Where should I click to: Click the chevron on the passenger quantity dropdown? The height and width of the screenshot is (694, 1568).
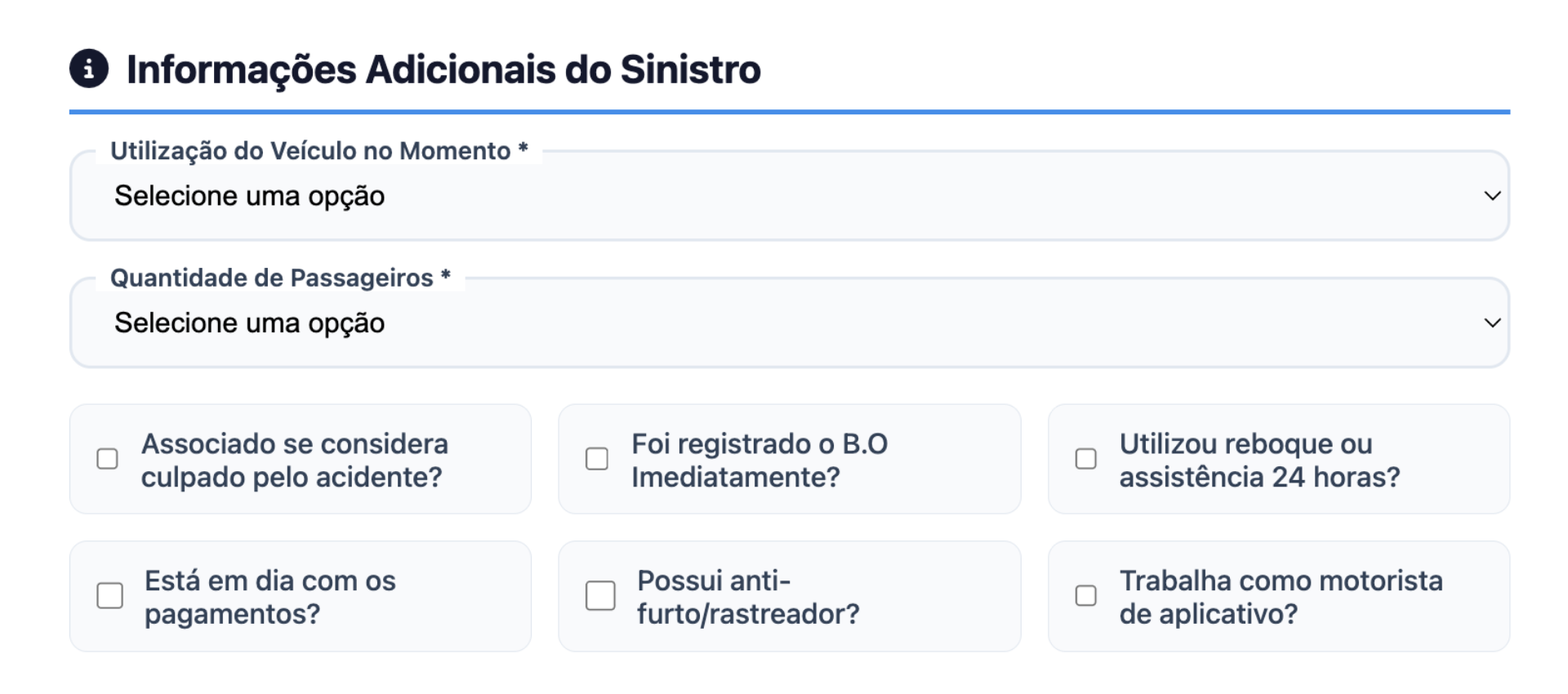1492,322
